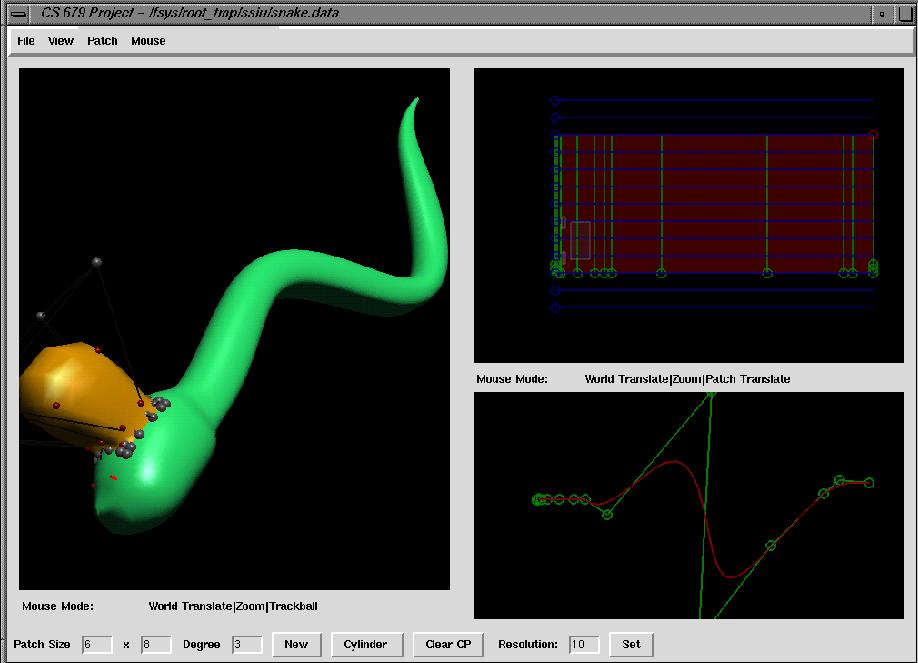Image resolution: width=918 pixels, height=663 pixels.
Task: Click into the Degree input field
Action: [x=247, y=644]
